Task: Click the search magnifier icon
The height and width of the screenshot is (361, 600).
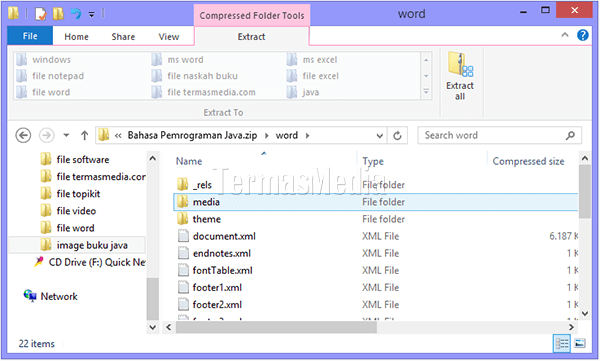Action: pos(570,135)
